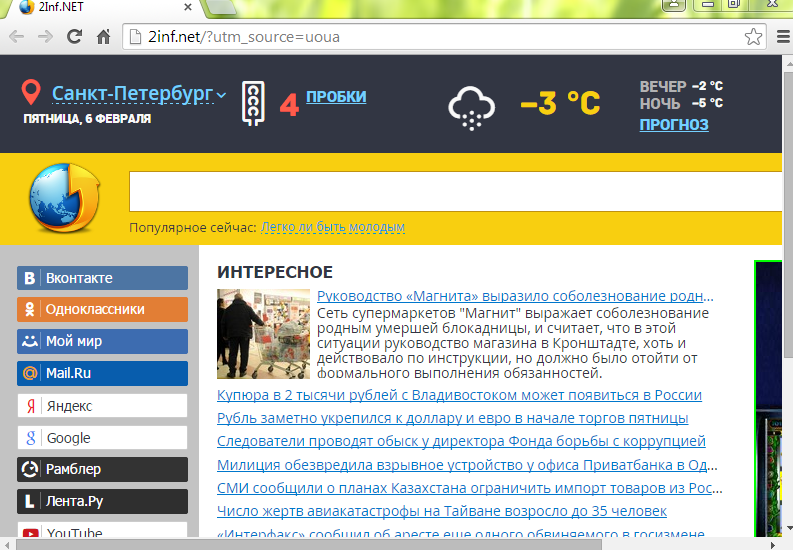Click the YouTube play icon
The height and width of the screenshot is (550, 793).
click(x=30, y=532)
